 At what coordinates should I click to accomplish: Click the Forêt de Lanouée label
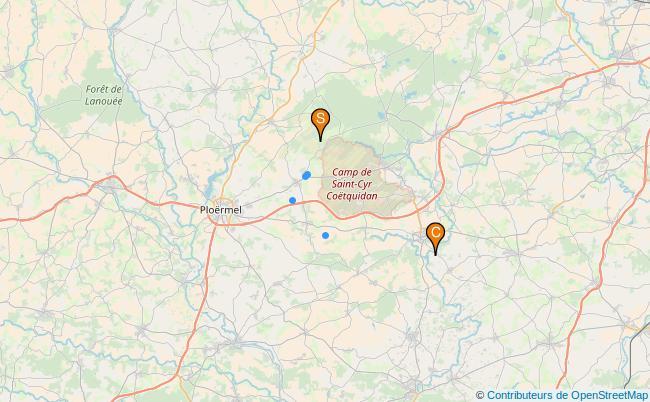pyautogui.click(x=104, y=95)
